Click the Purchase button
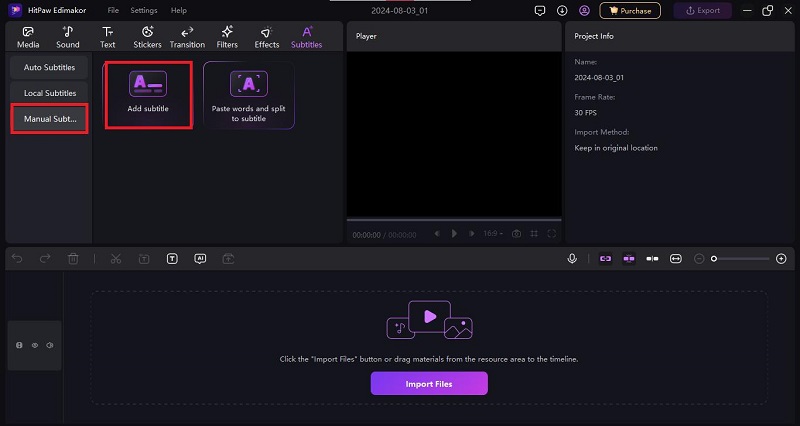800x426 pixels. 629,11
